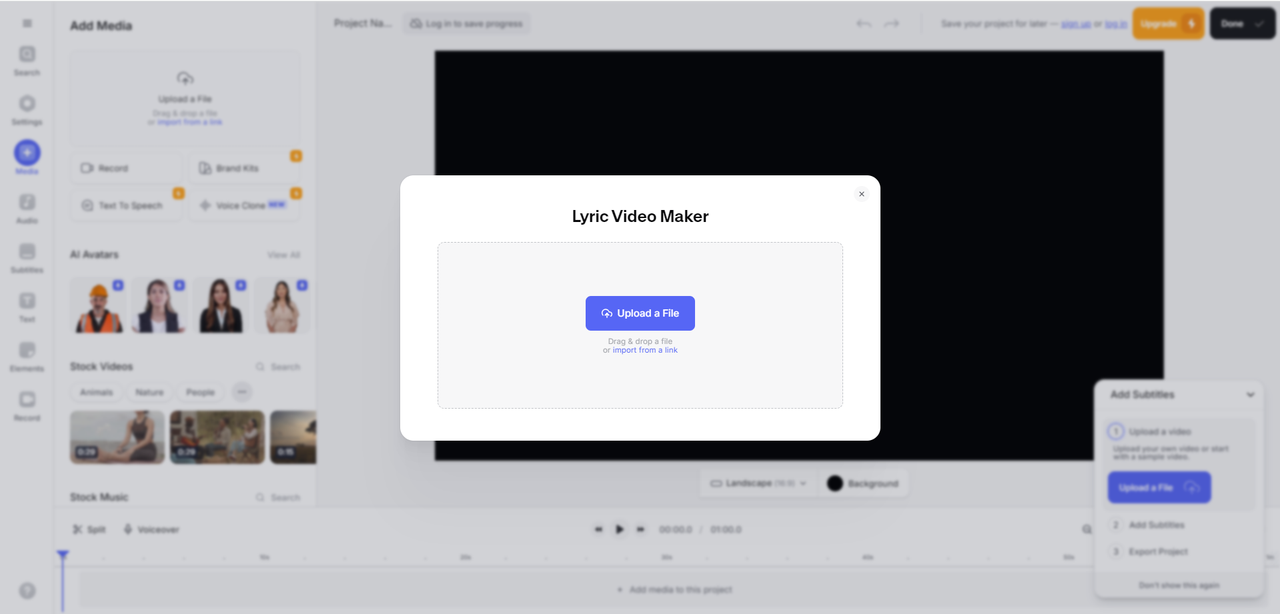Click the orange Upgrade button
This screenshot has height=614, width=1280.
pos(1168,23)
